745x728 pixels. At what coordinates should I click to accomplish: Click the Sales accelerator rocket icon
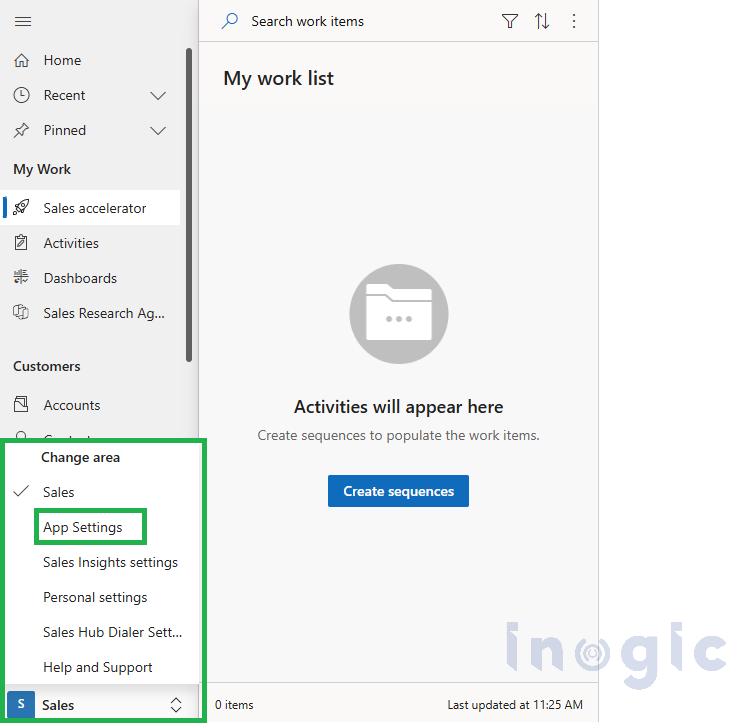[21, 208]
